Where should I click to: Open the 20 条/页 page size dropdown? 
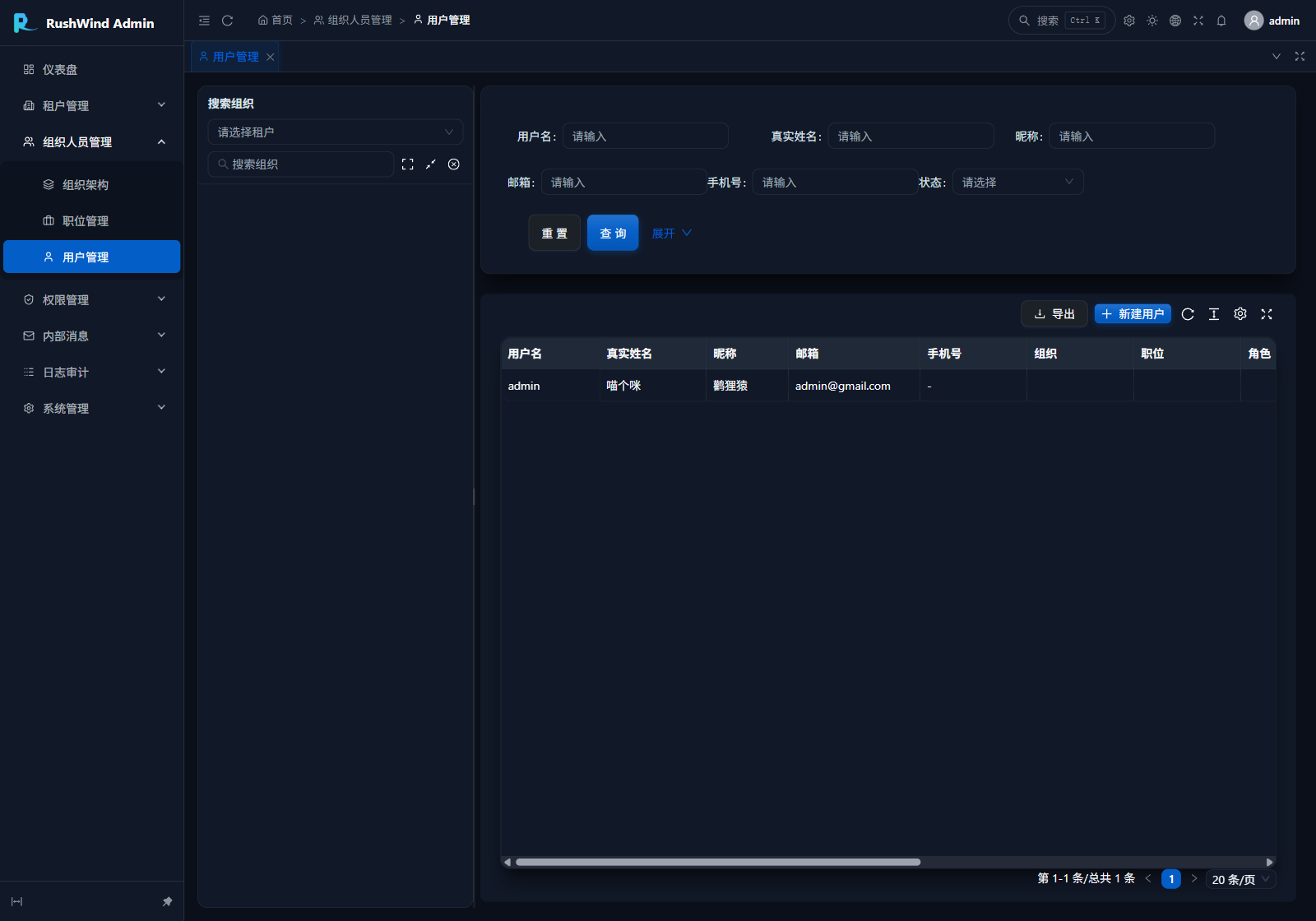pos(1240,879)
